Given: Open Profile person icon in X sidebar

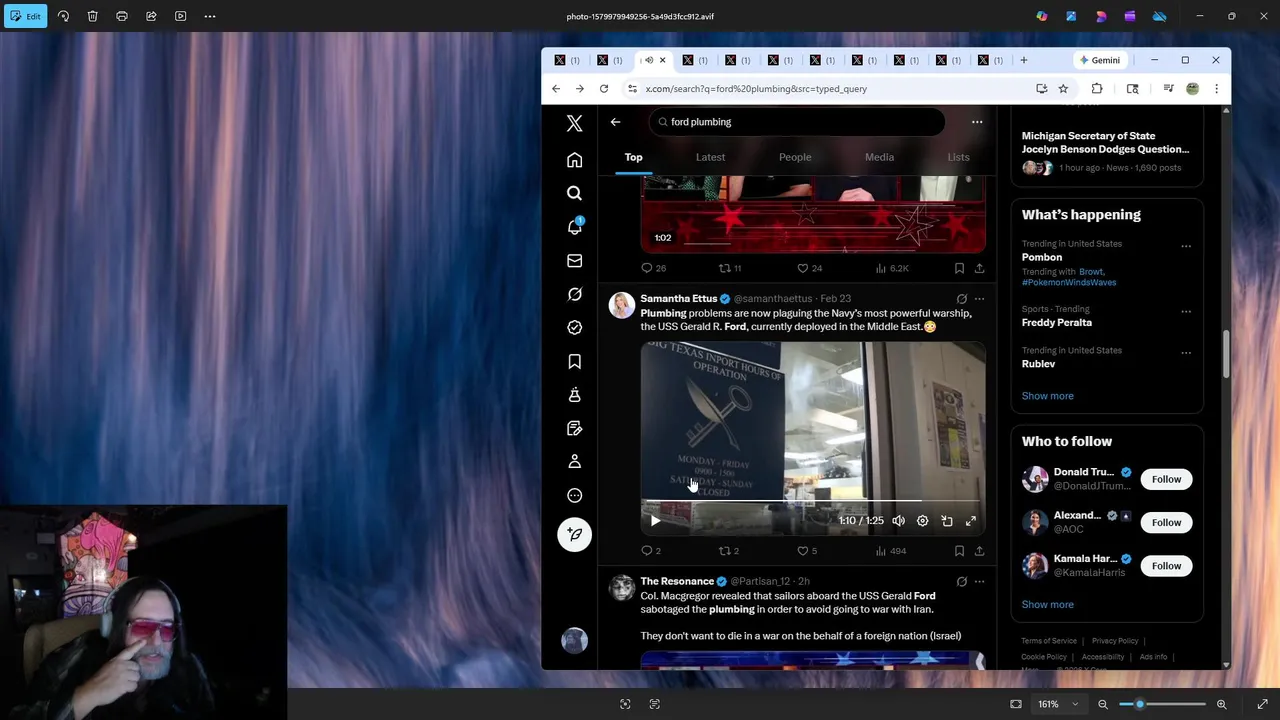Looking at the screenshot, I should tap(574, 462).
